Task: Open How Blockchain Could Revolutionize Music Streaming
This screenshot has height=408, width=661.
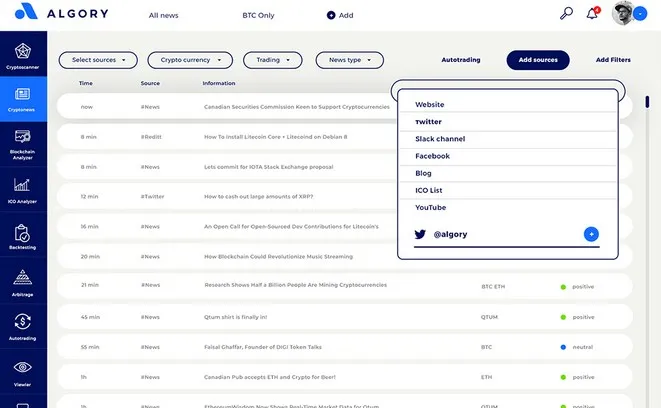Action: 278,256
